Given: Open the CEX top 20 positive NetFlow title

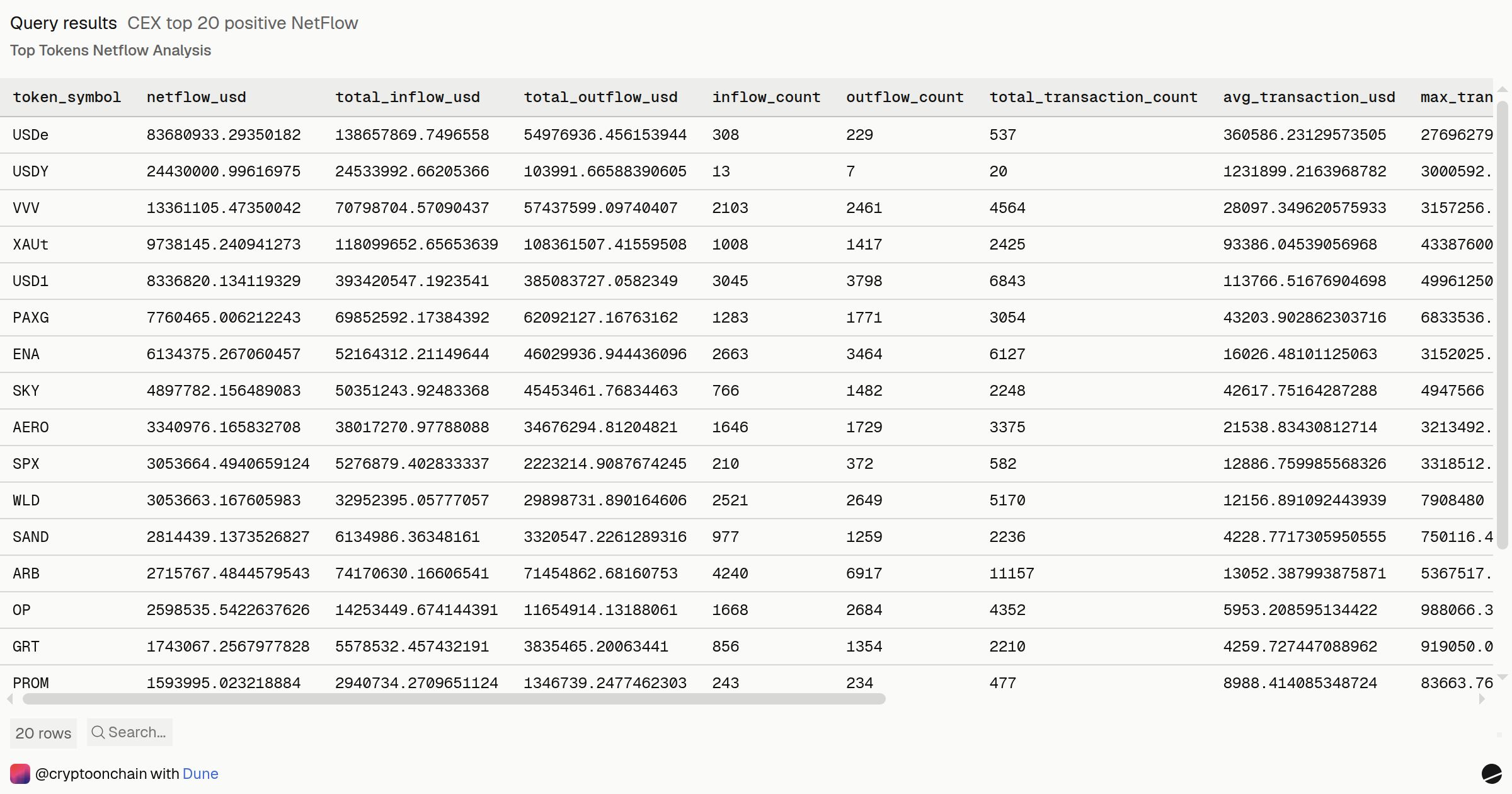Looking at the screenshot, I should (243, 23).
